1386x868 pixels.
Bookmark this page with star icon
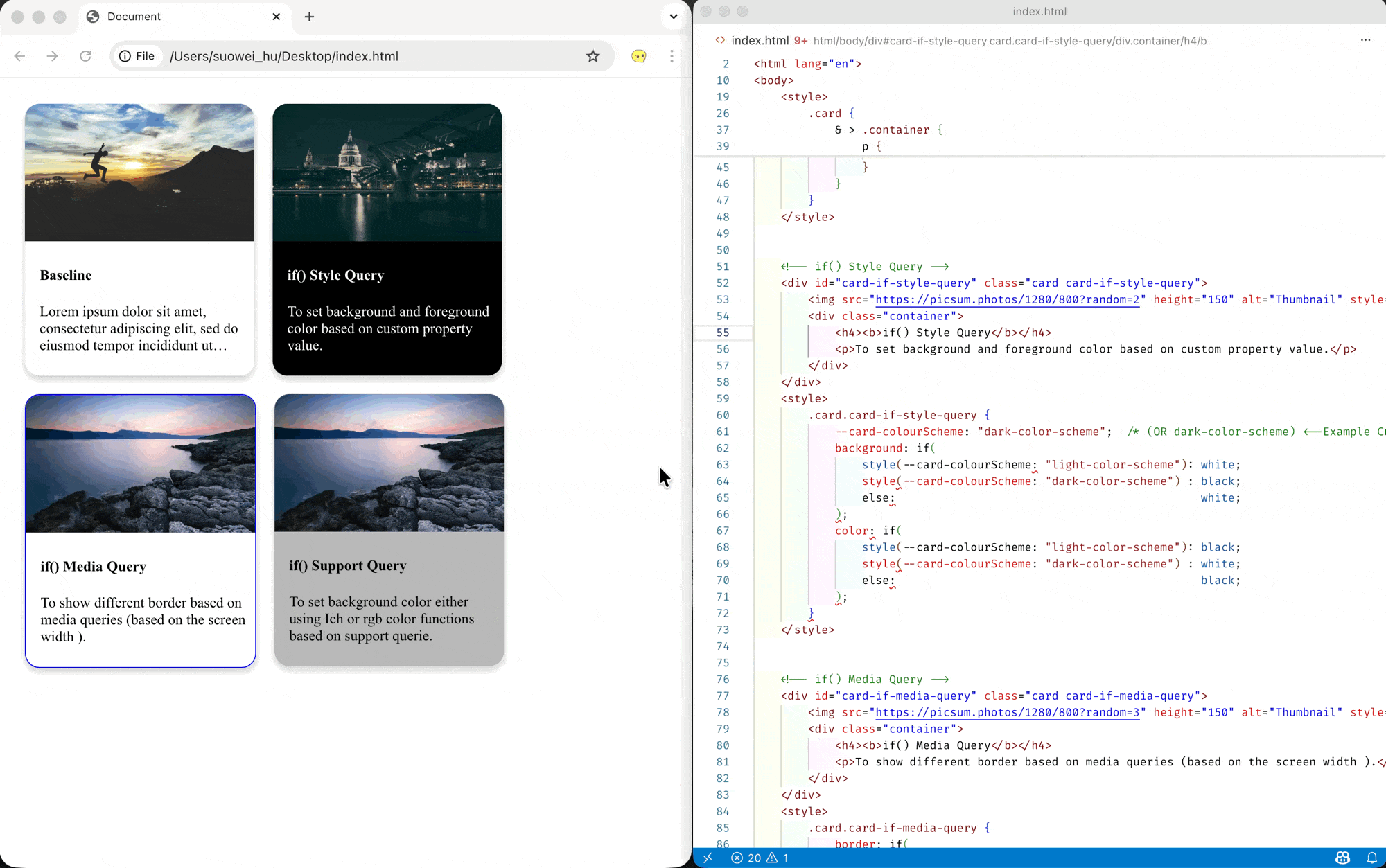(593, 56)
